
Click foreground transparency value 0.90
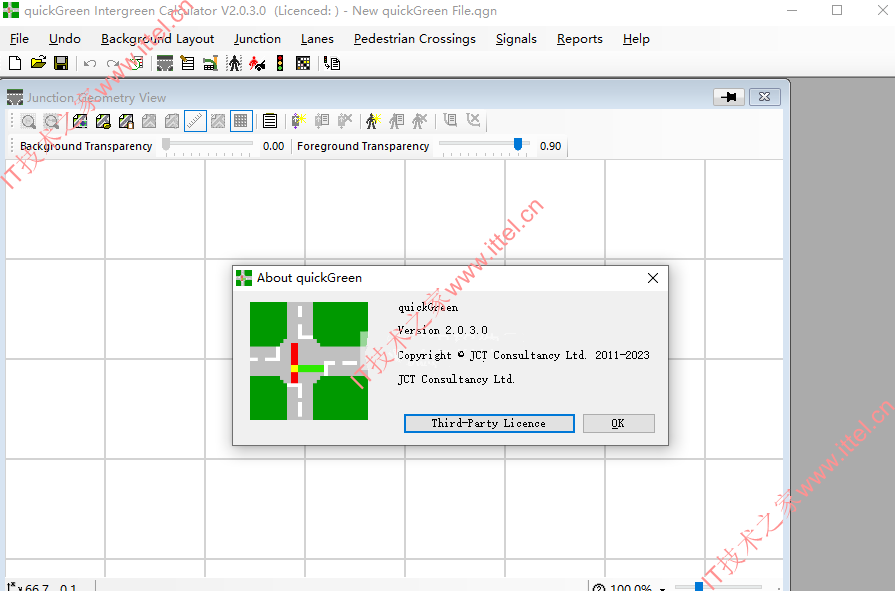[x=550, y=146]
